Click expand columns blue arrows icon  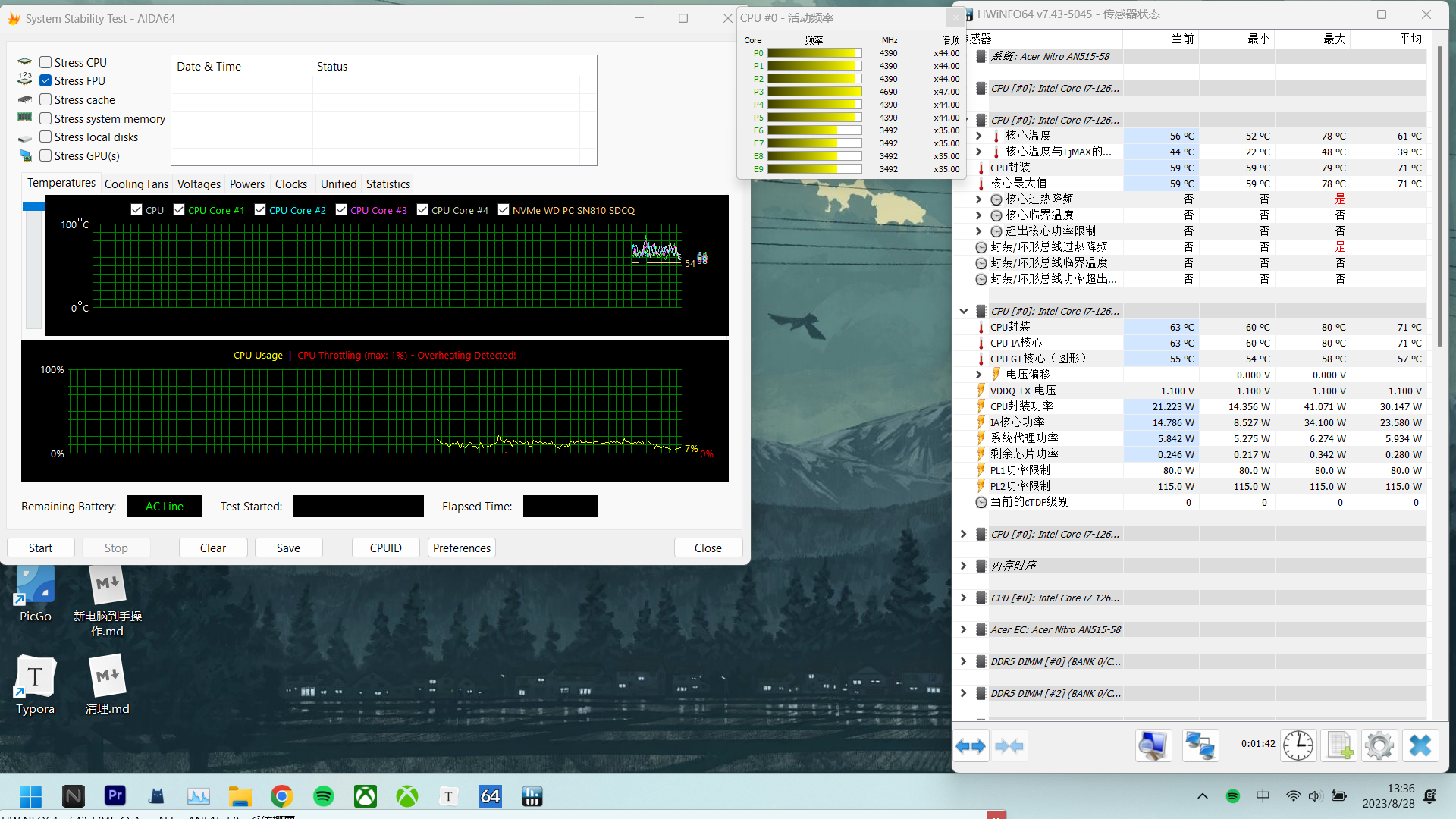pyautogui.click(x=971, y=746)
